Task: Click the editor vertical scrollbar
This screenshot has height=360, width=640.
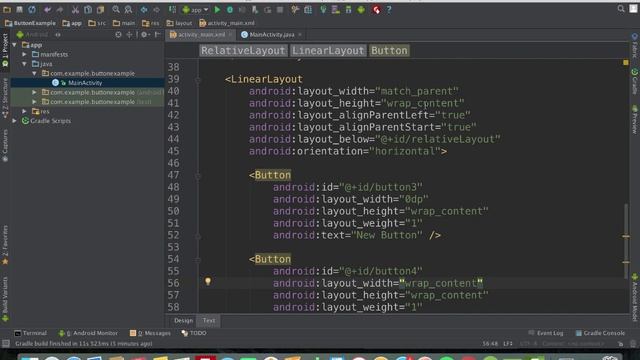Action: pos(626,241)
